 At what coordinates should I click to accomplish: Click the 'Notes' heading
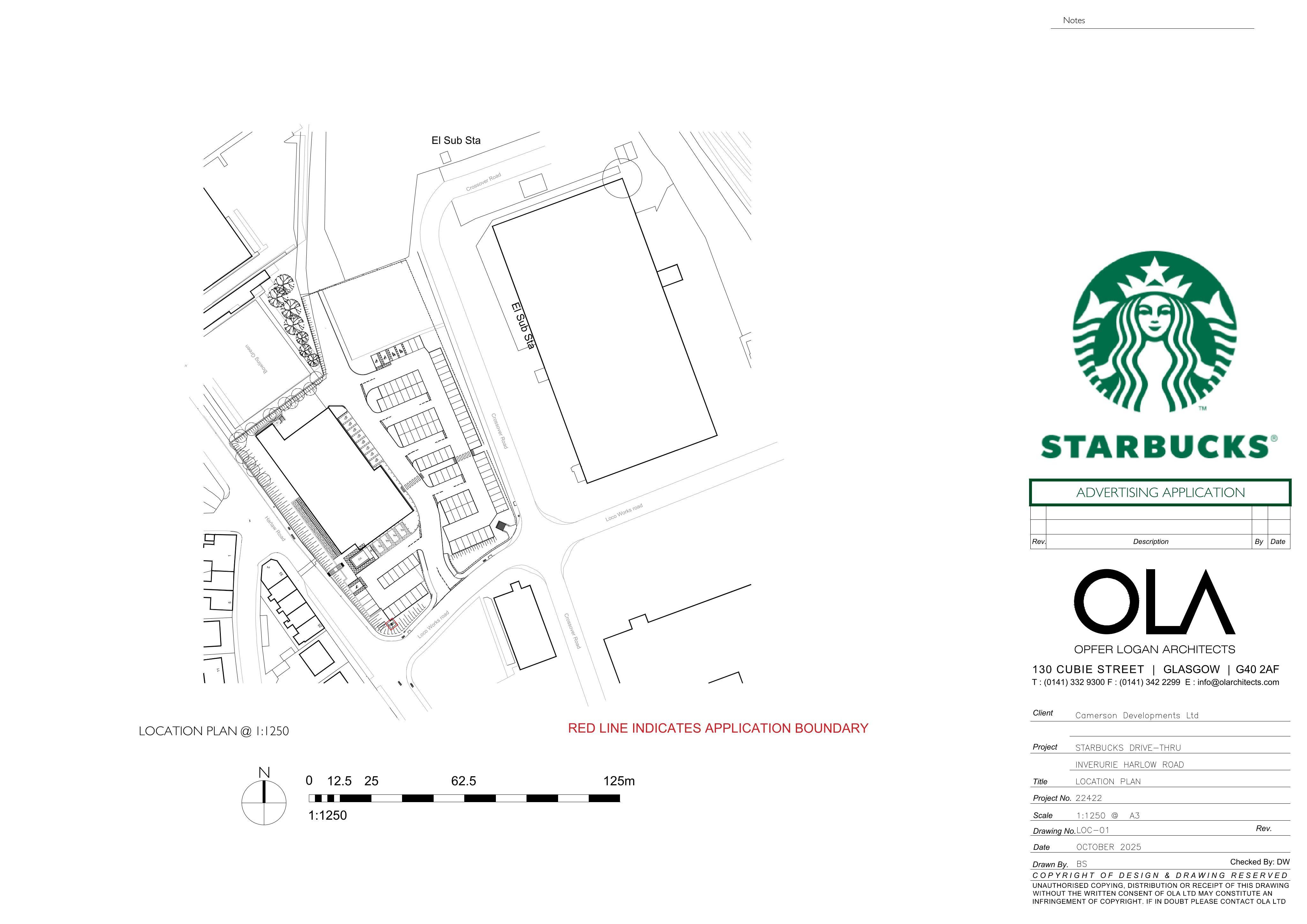click(1074, 20)
